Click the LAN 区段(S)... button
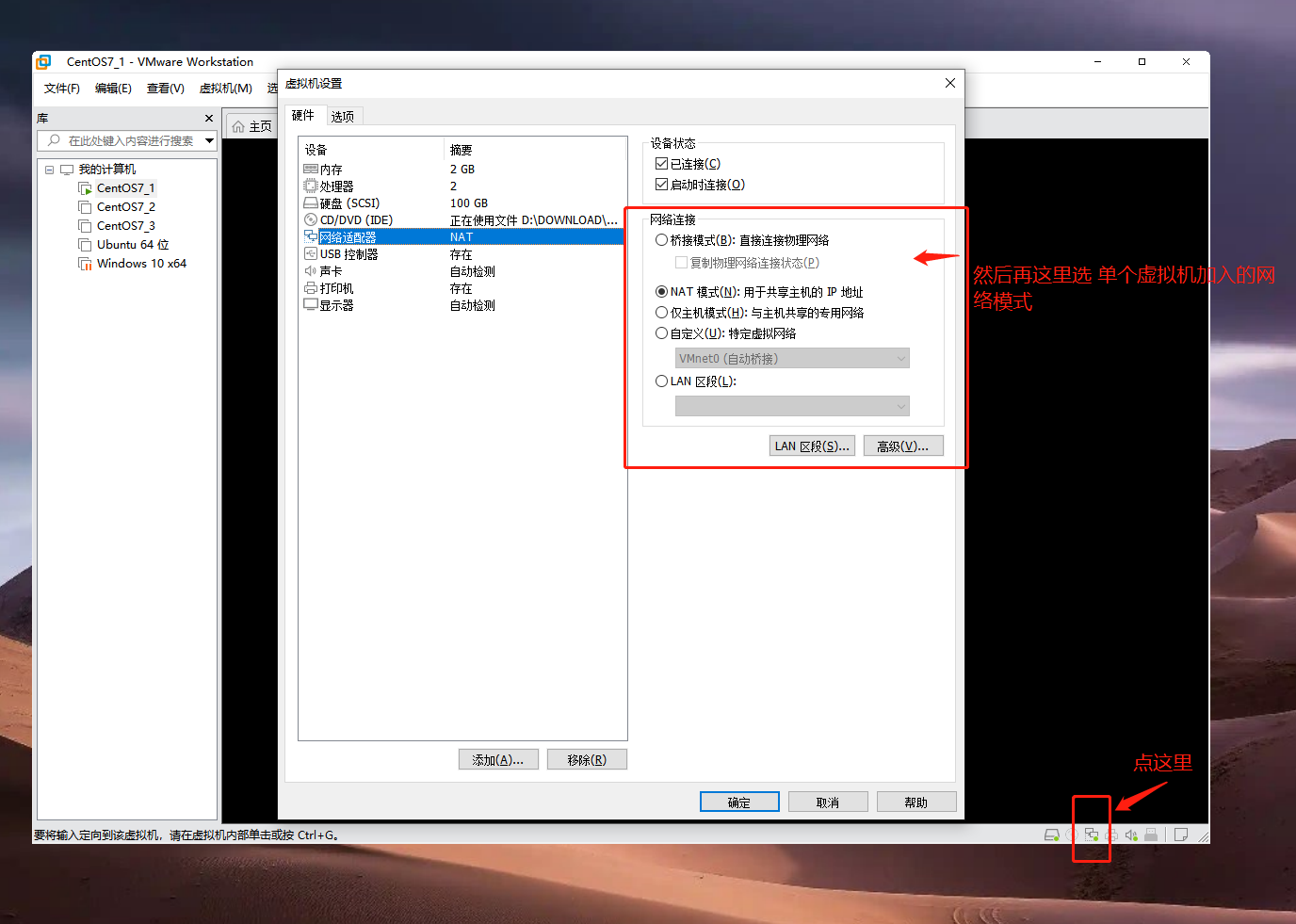Screen dimensions: 1296x924 (812, 446)
